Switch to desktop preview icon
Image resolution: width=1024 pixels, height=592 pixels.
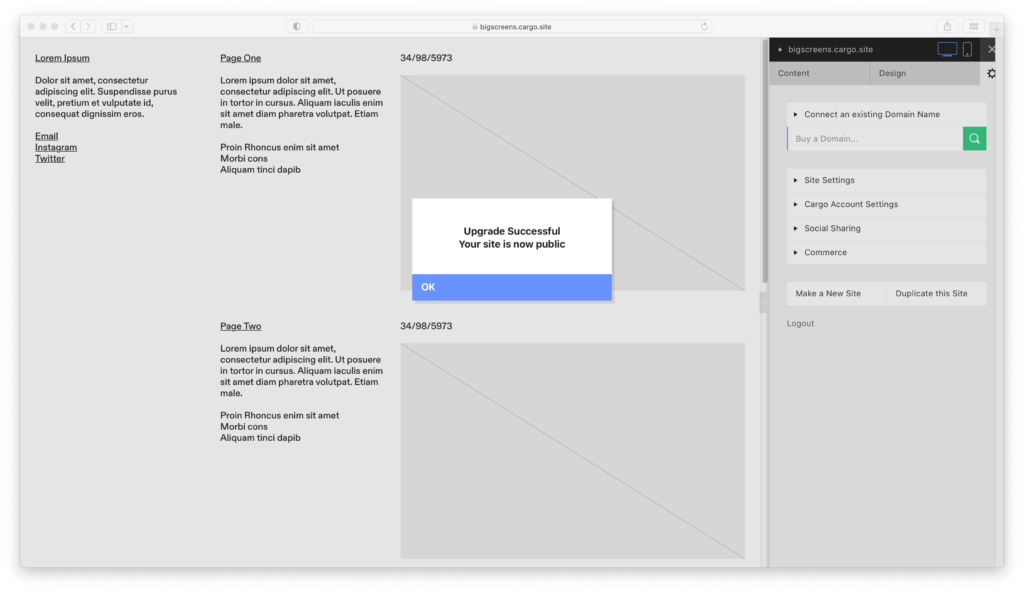coord(946,49)
